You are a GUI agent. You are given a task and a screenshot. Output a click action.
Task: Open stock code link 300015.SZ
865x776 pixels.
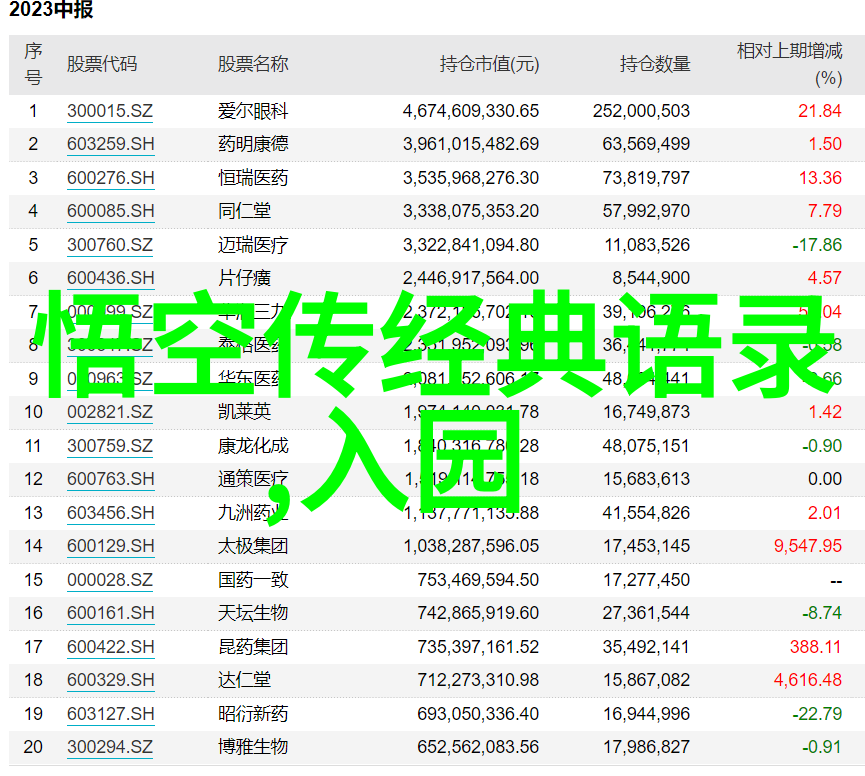click(110, 111)
